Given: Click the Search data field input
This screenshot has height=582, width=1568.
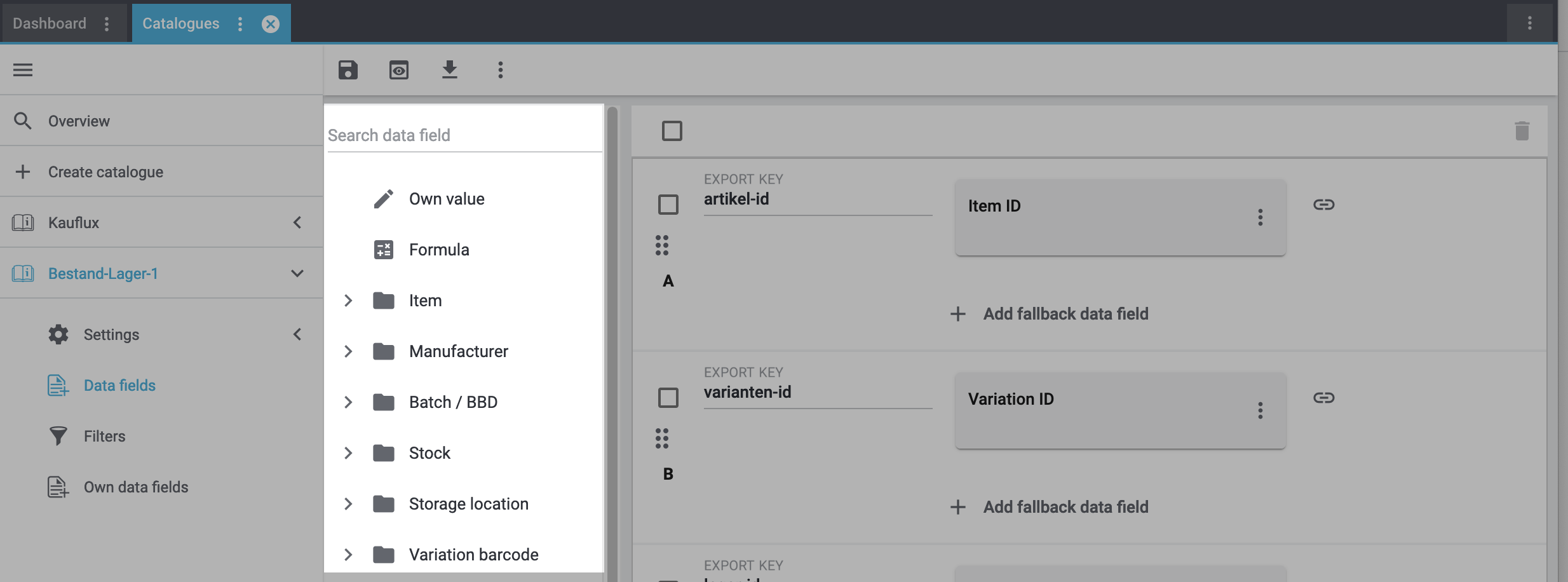Looking at the screenshot, I should pyautogui.click(x=464, y=135).
